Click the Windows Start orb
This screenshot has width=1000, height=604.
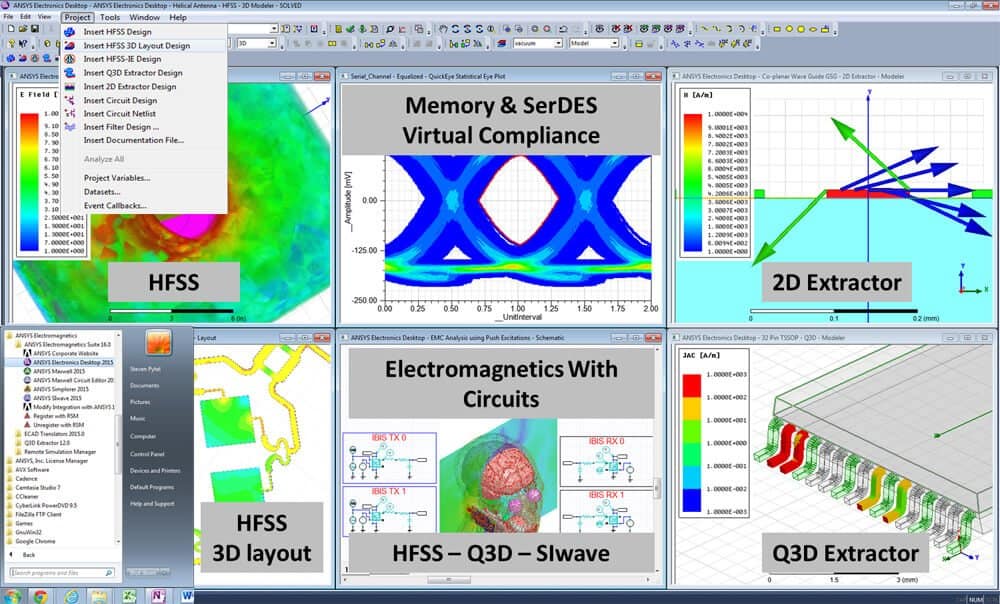tap(13, 598)
